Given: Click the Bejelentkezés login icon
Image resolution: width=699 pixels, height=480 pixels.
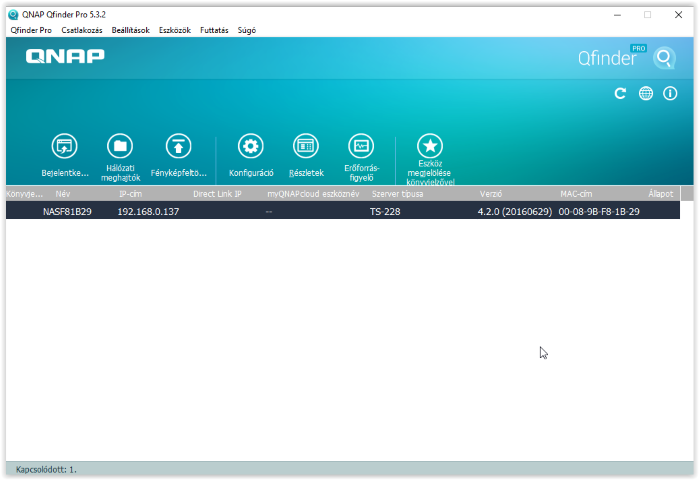Looking at the screenshot, I should point(64,147).
